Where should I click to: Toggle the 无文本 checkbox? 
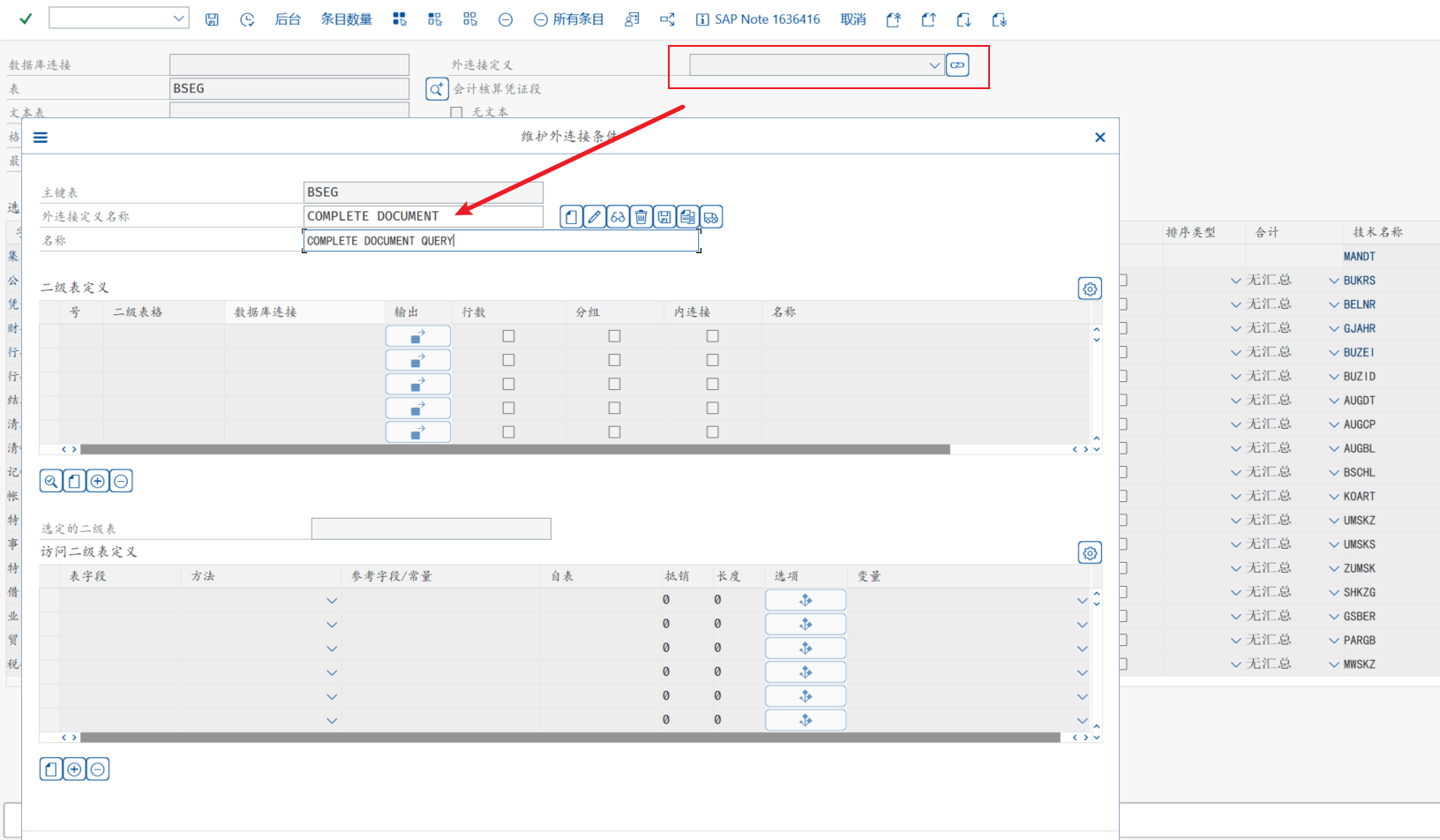pyautogui.click(x=456, y=113)
